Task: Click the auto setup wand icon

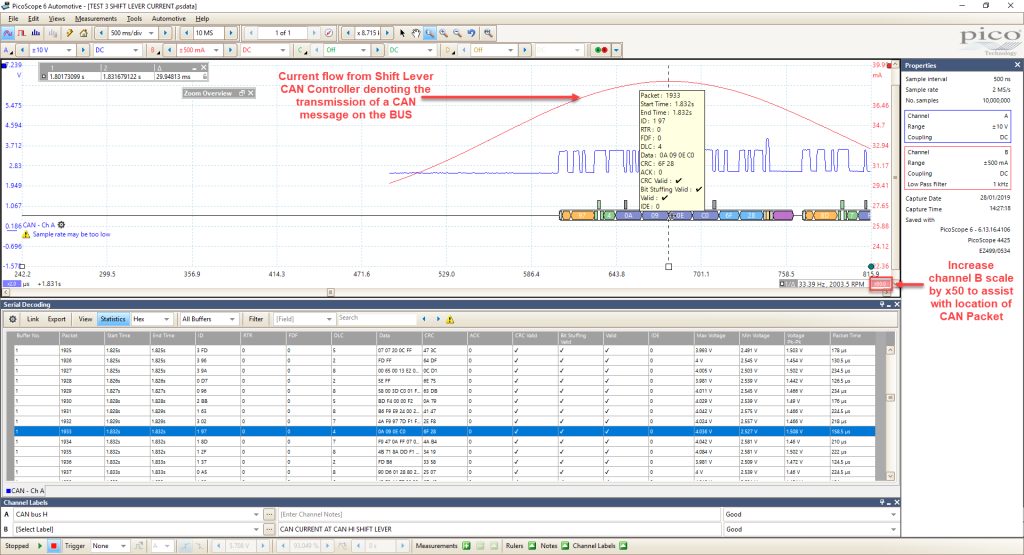Action: tap(69, 33)
